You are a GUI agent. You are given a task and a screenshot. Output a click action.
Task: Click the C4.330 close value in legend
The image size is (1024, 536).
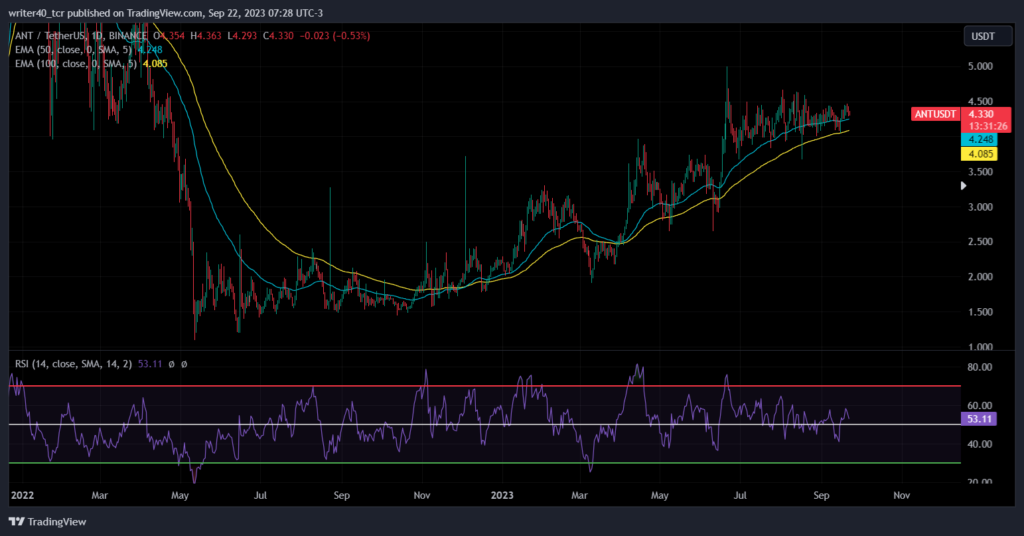[278, 36]
